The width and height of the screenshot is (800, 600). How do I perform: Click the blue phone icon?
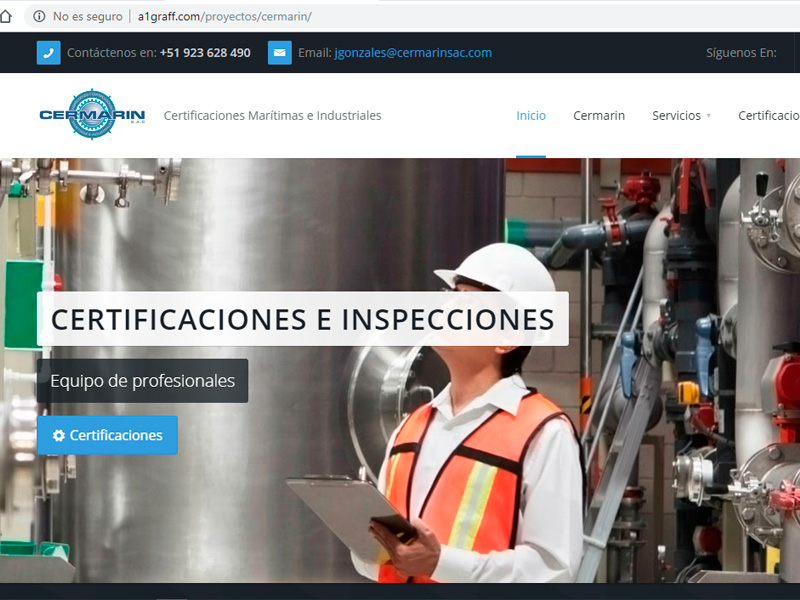(49, 53)
